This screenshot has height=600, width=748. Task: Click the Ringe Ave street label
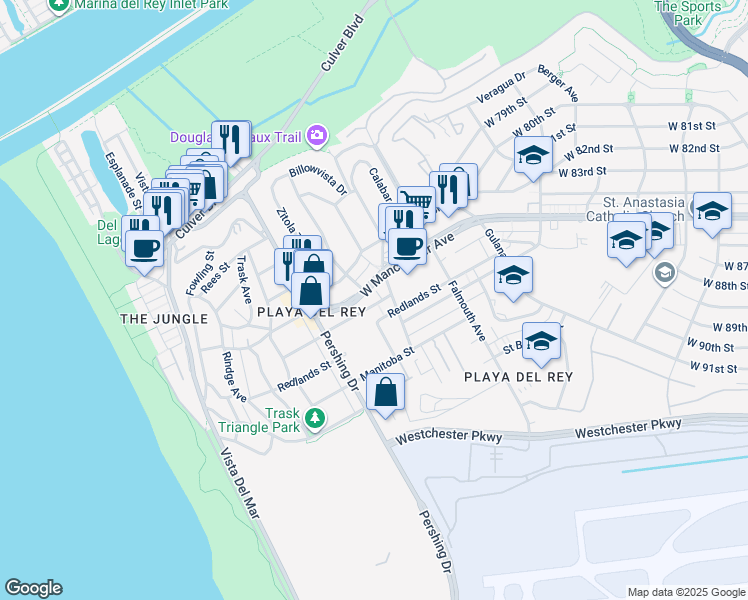(234, 377)
